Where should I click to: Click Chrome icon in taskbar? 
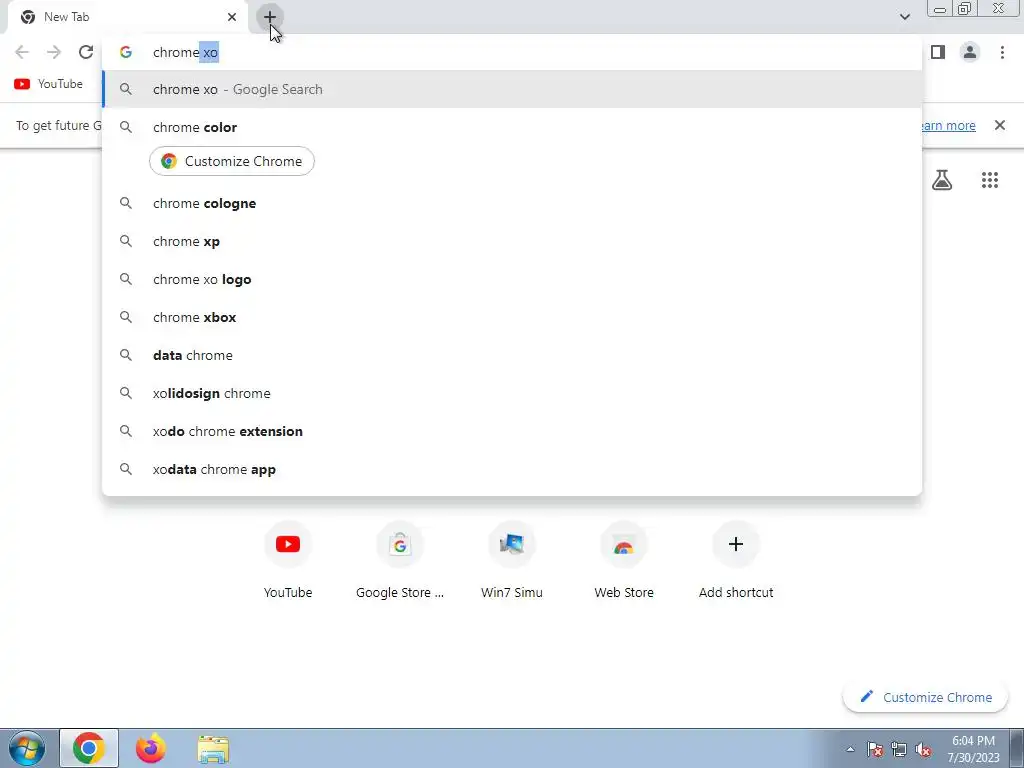(x=89, y=748)
